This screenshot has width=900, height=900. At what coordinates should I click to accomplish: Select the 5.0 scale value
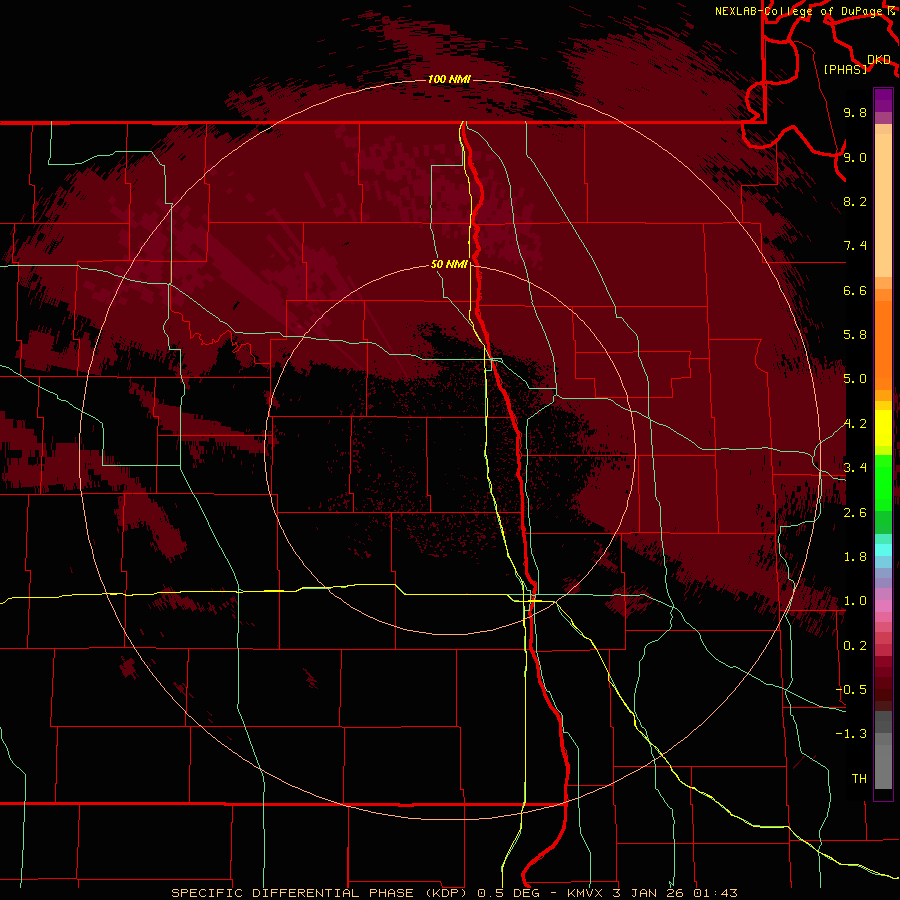[855, 379]
